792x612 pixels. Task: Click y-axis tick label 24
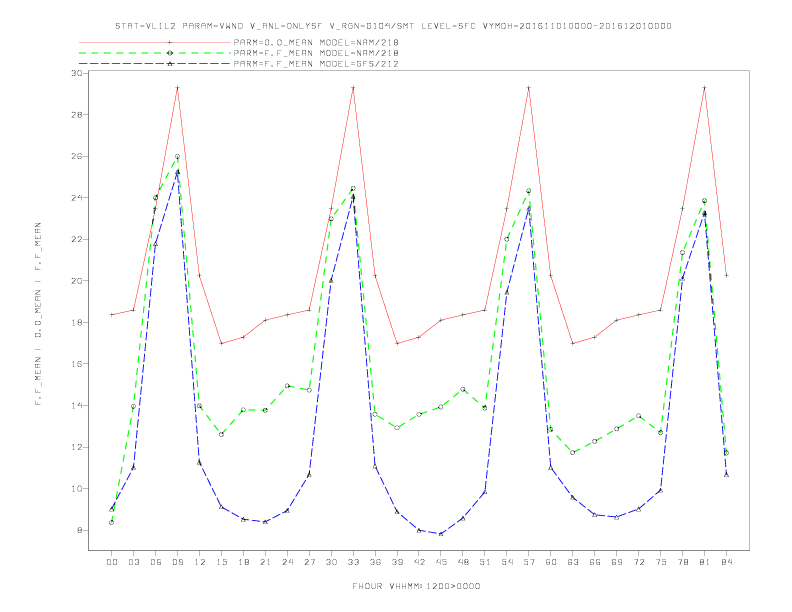coord(77,197)
